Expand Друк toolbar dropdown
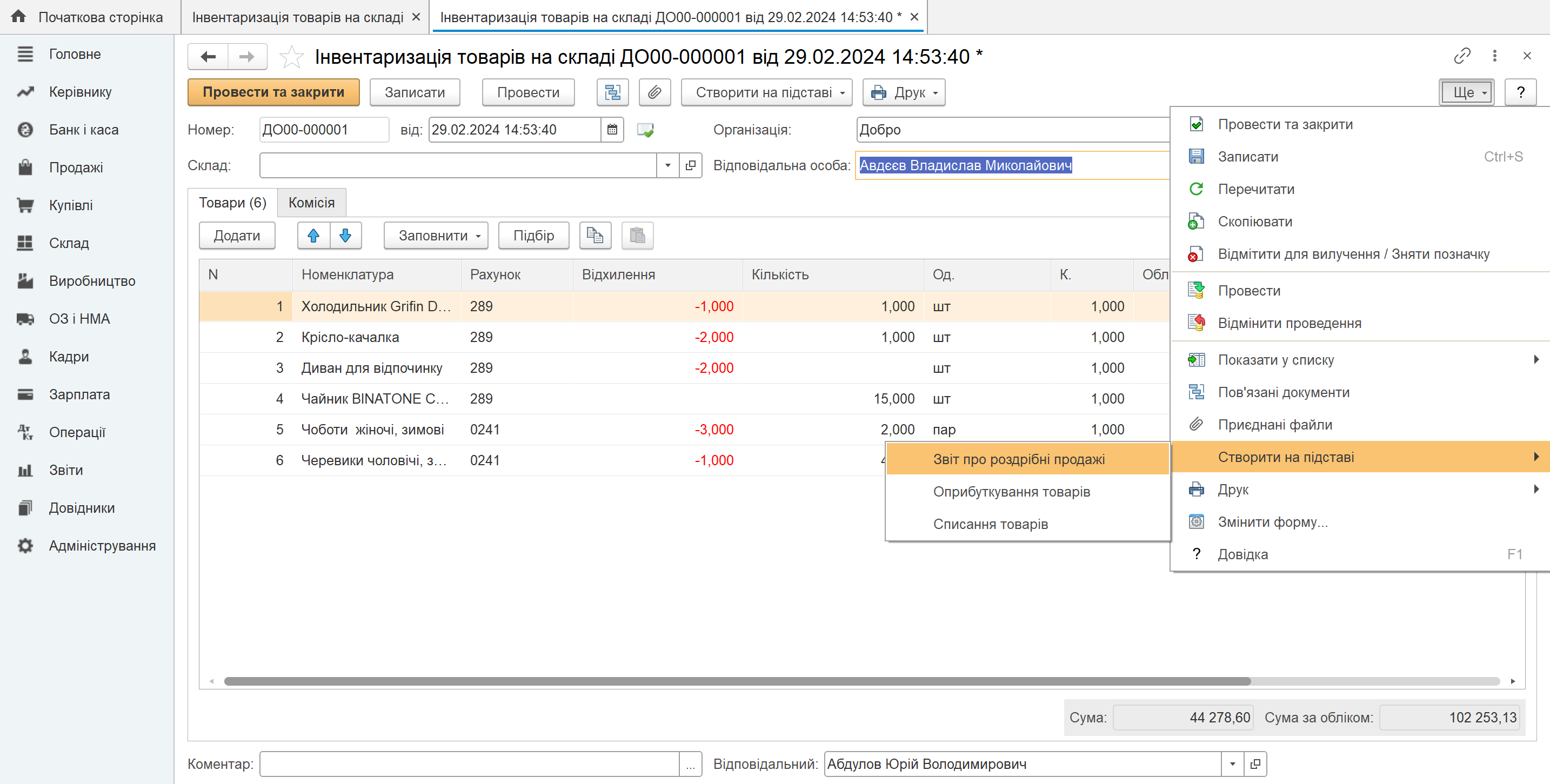 coord(904,92)
